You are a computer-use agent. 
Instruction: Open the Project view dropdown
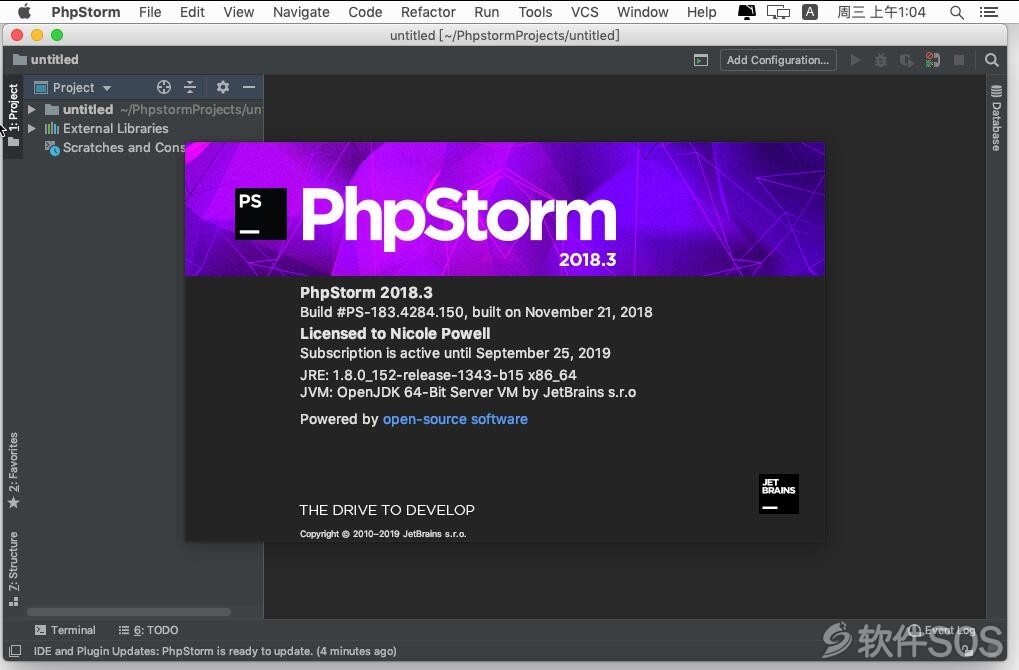click(x=73, y=88)
